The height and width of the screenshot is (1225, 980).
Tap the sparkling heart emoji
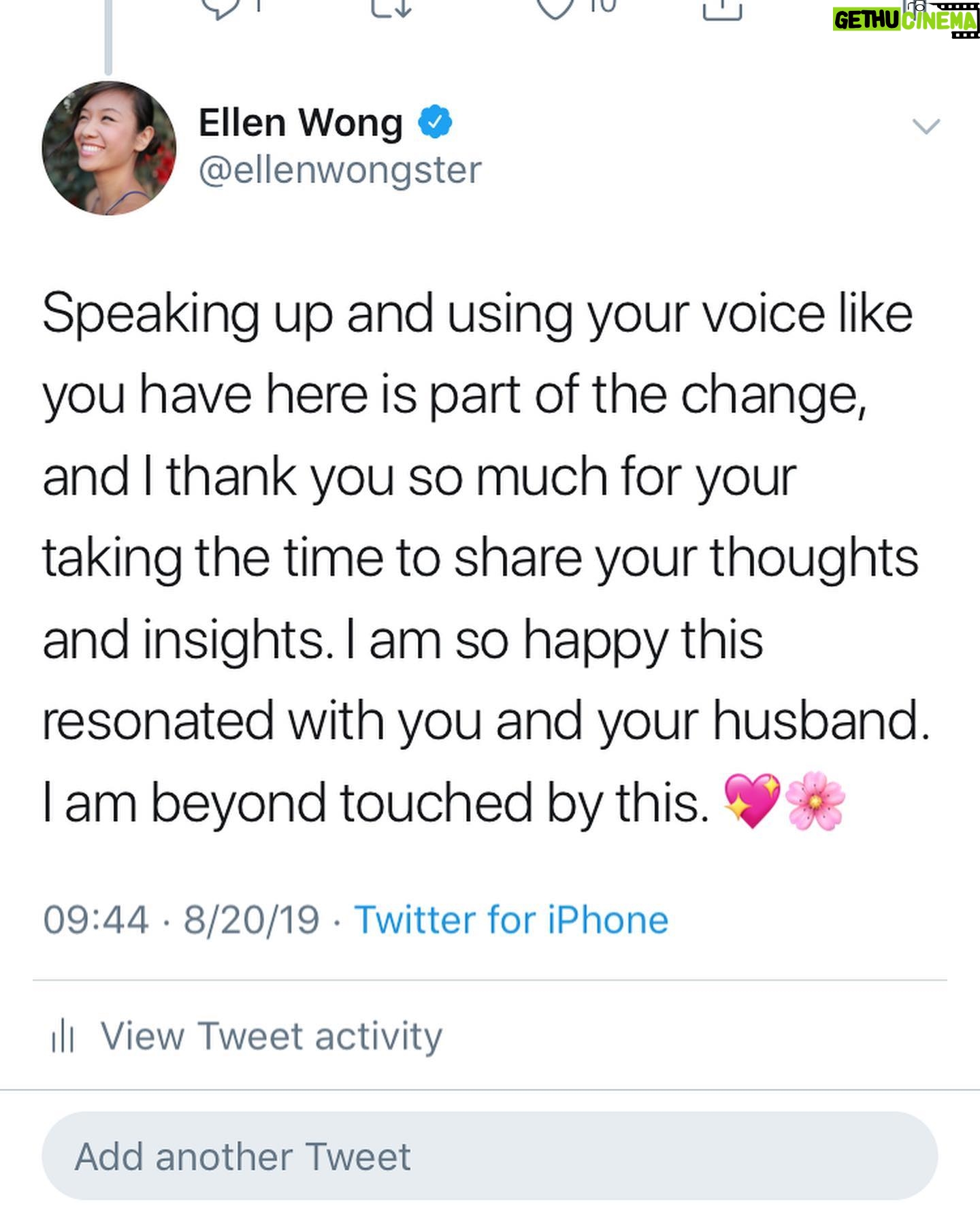click(751, 800)
